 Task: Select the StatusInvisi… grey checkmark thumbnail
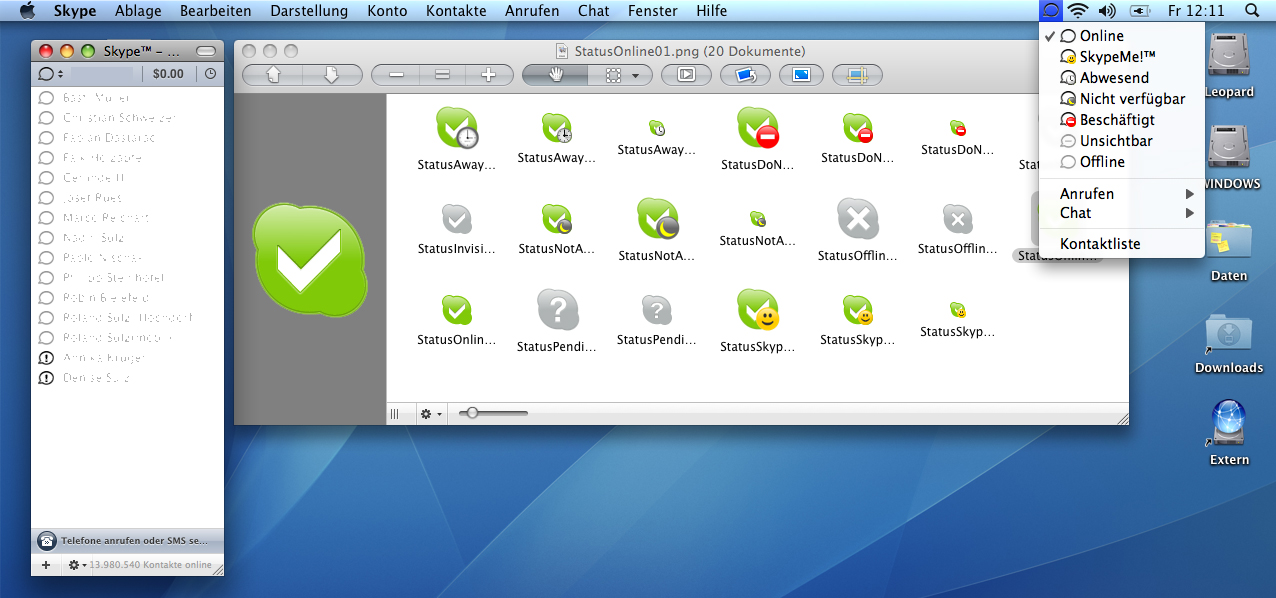457,218
